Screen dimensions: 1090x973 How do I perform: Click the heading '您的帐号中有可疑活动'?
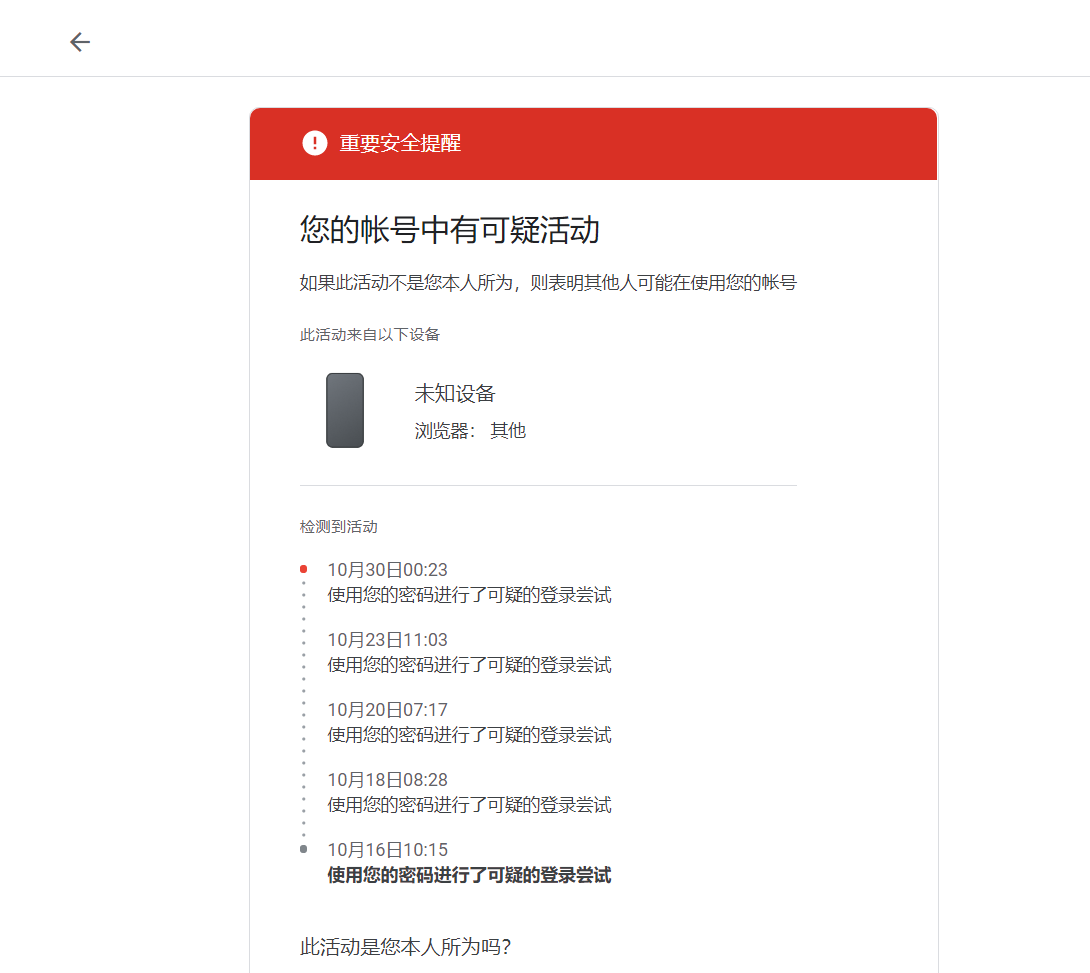450,229
